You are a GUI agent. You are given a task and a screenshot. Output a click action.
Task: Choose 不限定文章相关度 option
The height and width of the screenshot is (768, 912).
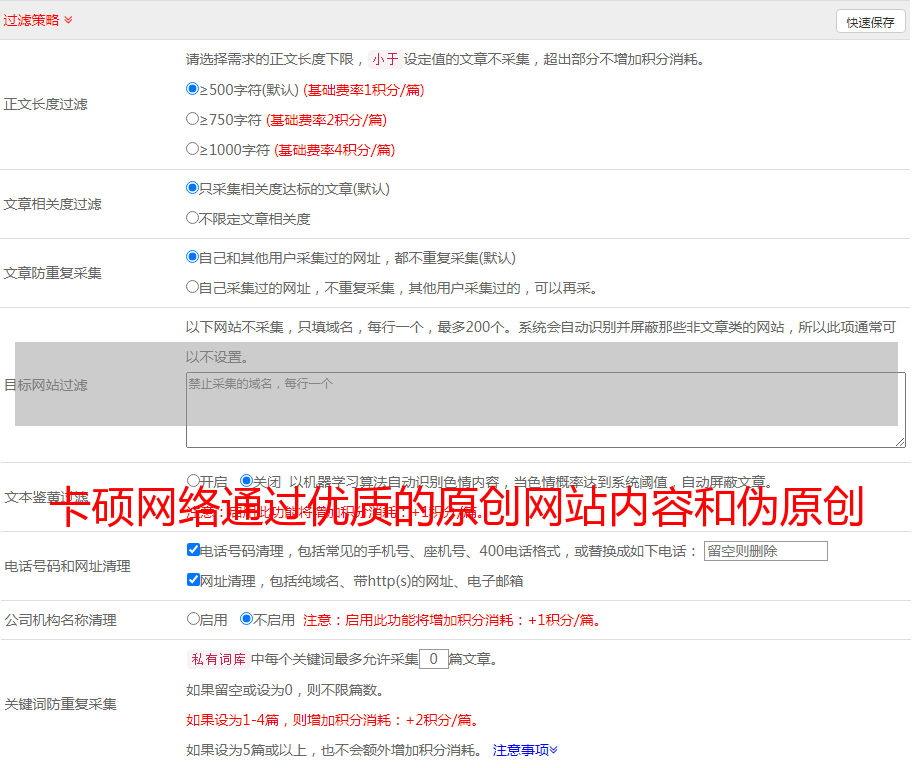point(193,218)
